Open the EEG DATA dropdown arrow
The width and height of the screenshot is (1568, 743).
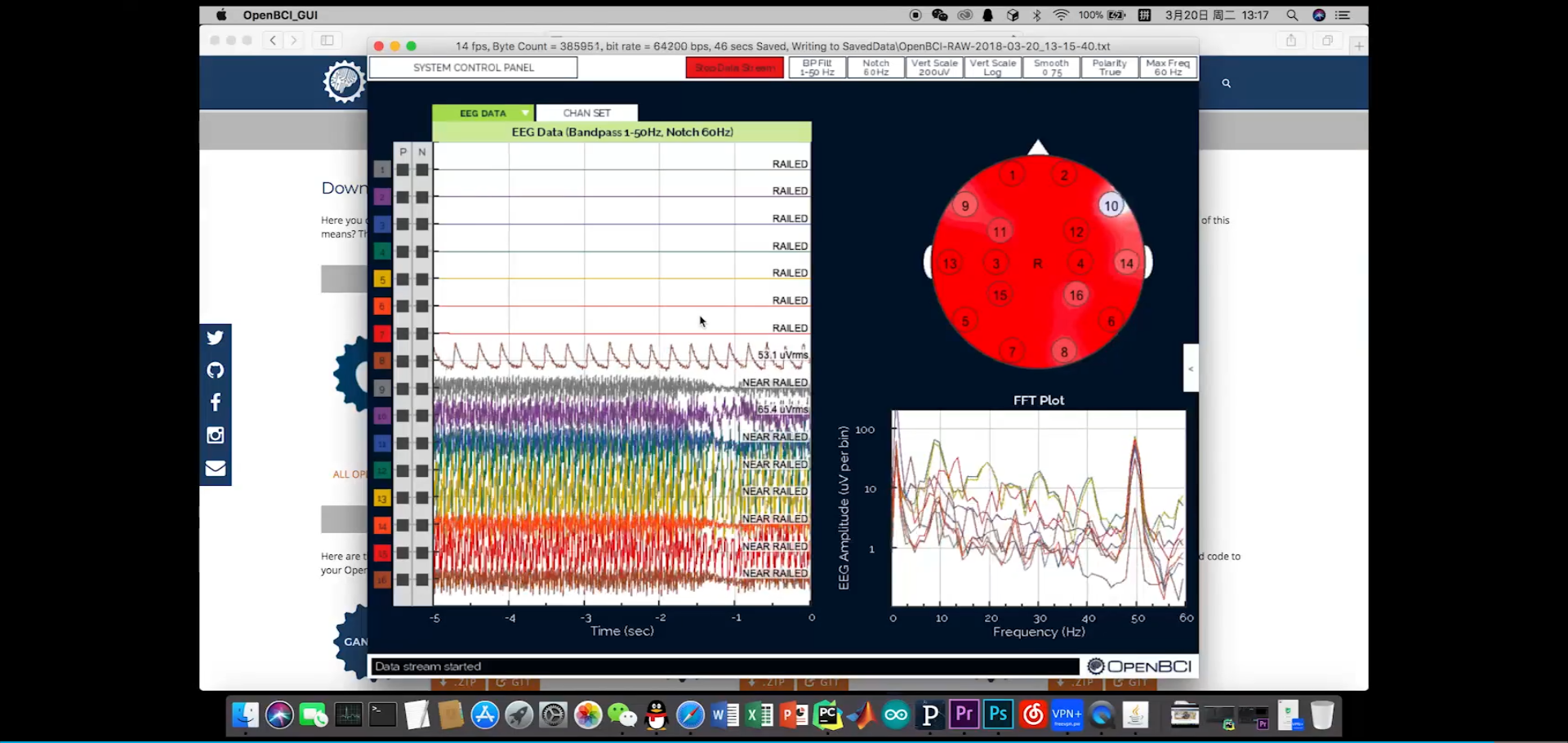(x=525, y=113)
